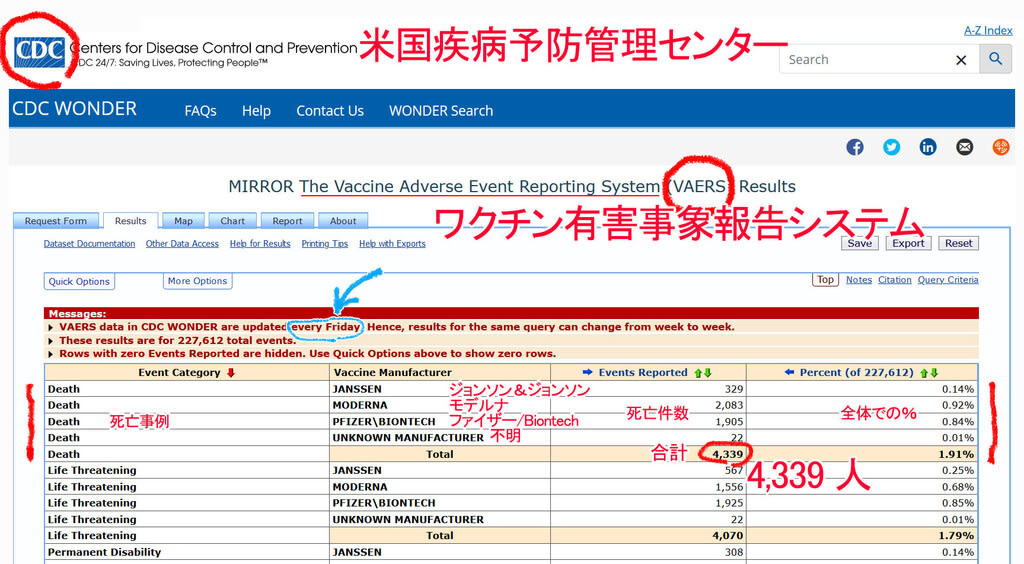1024x564 pixels.
Task: Switch to Request Form tab
Action: 56,221
